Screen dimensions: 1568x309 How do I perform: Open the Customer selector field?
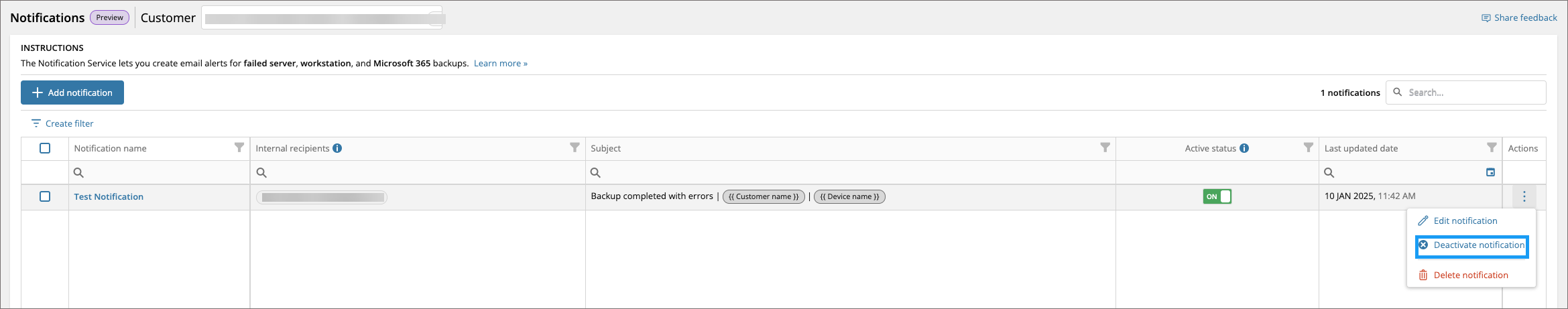tap(322, 18)
